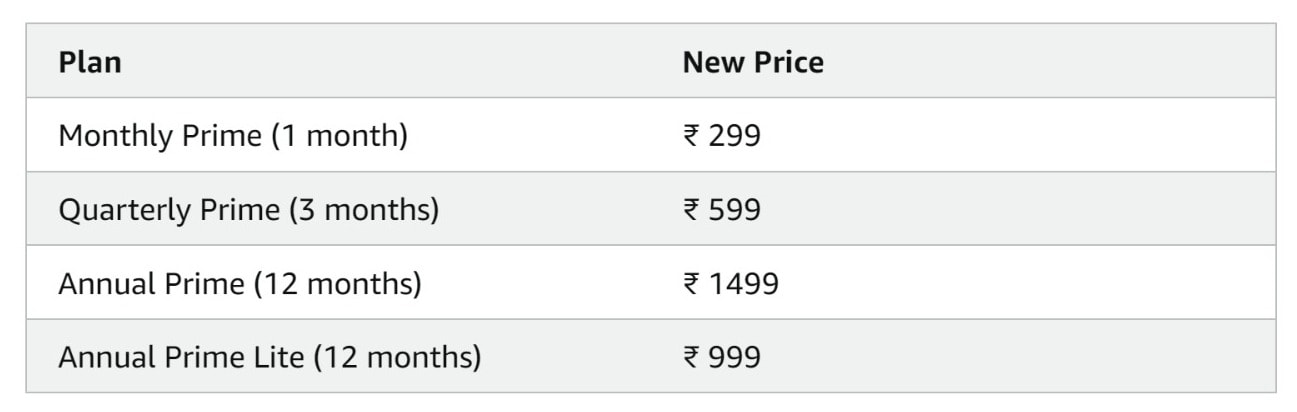Click the word "Lite" in the last row
The image size is (1297, 412).
[279, 357]
